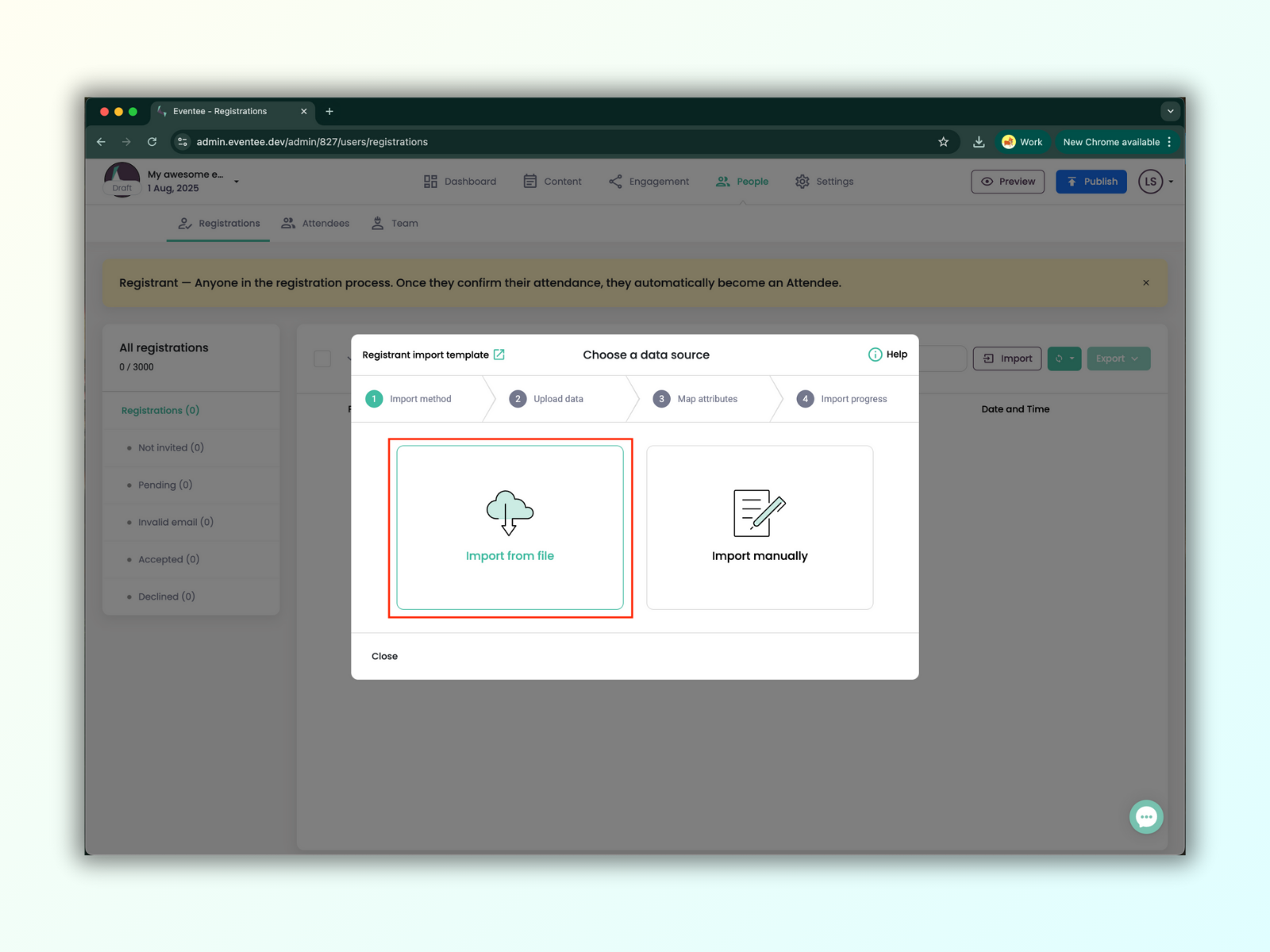1270x952 pixels.
Task: Select the Import method step
Action: tap(409, 399)
